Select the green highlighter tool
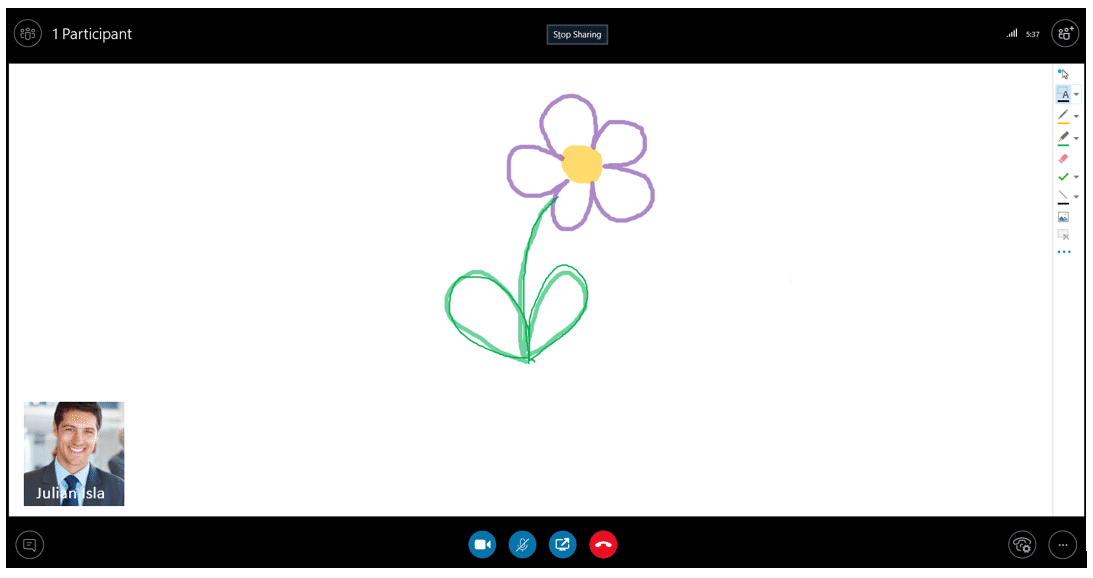Viewport: 1093px width, 578px height. [1063, 138]
